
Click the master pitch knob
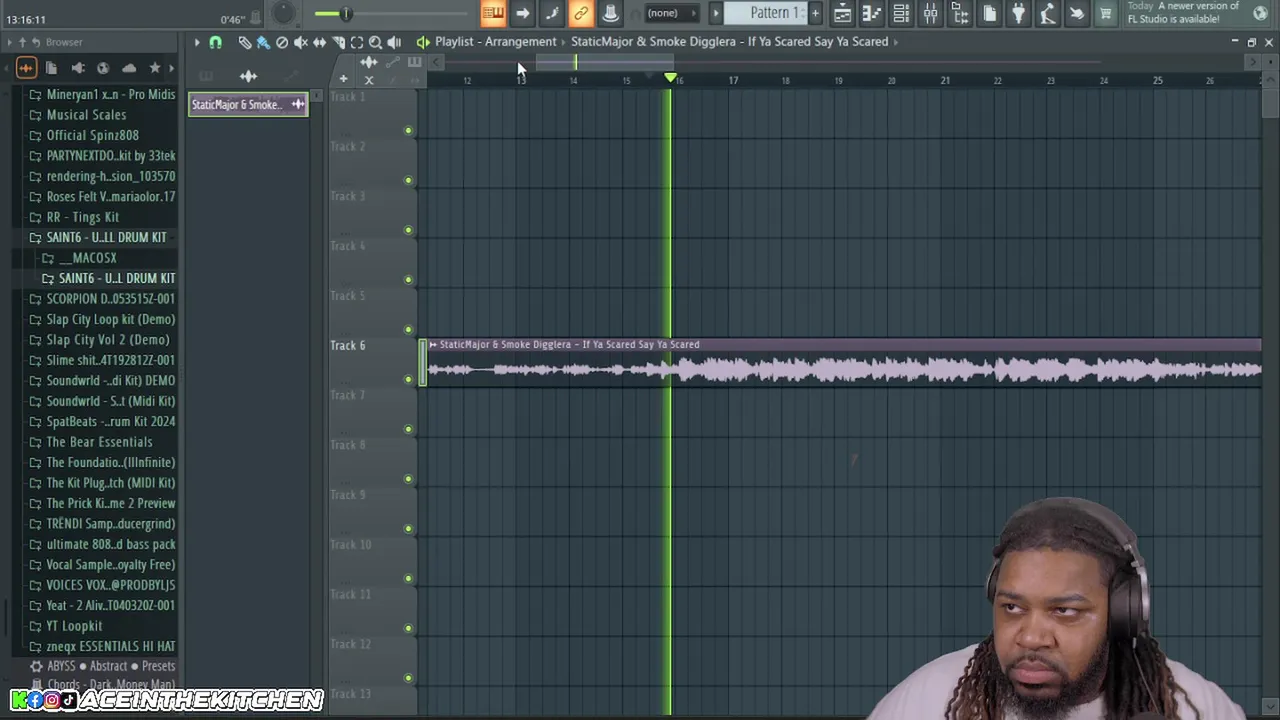tap(284, 12)
